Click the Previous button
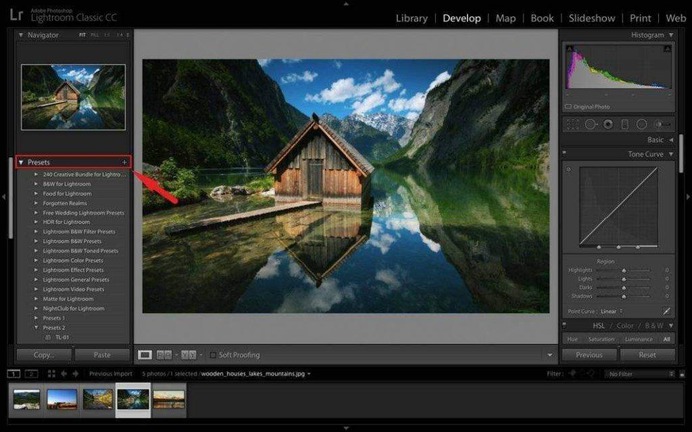Image resolution: width=692 pixels, height=432 pixels. [x=589, y=355]
